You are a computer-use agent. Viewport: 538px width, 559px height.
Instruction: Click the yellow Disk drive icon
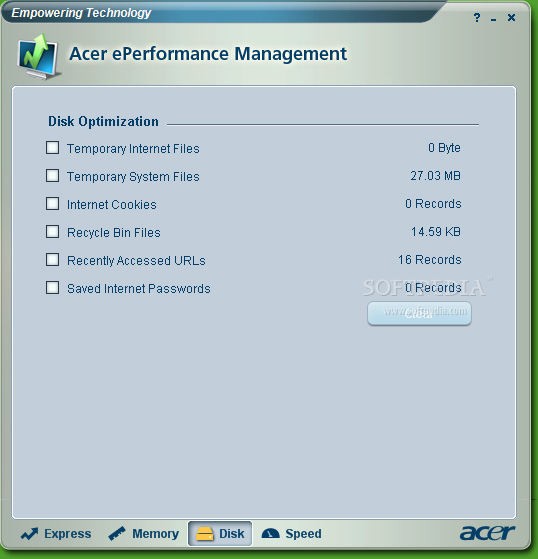205,534
